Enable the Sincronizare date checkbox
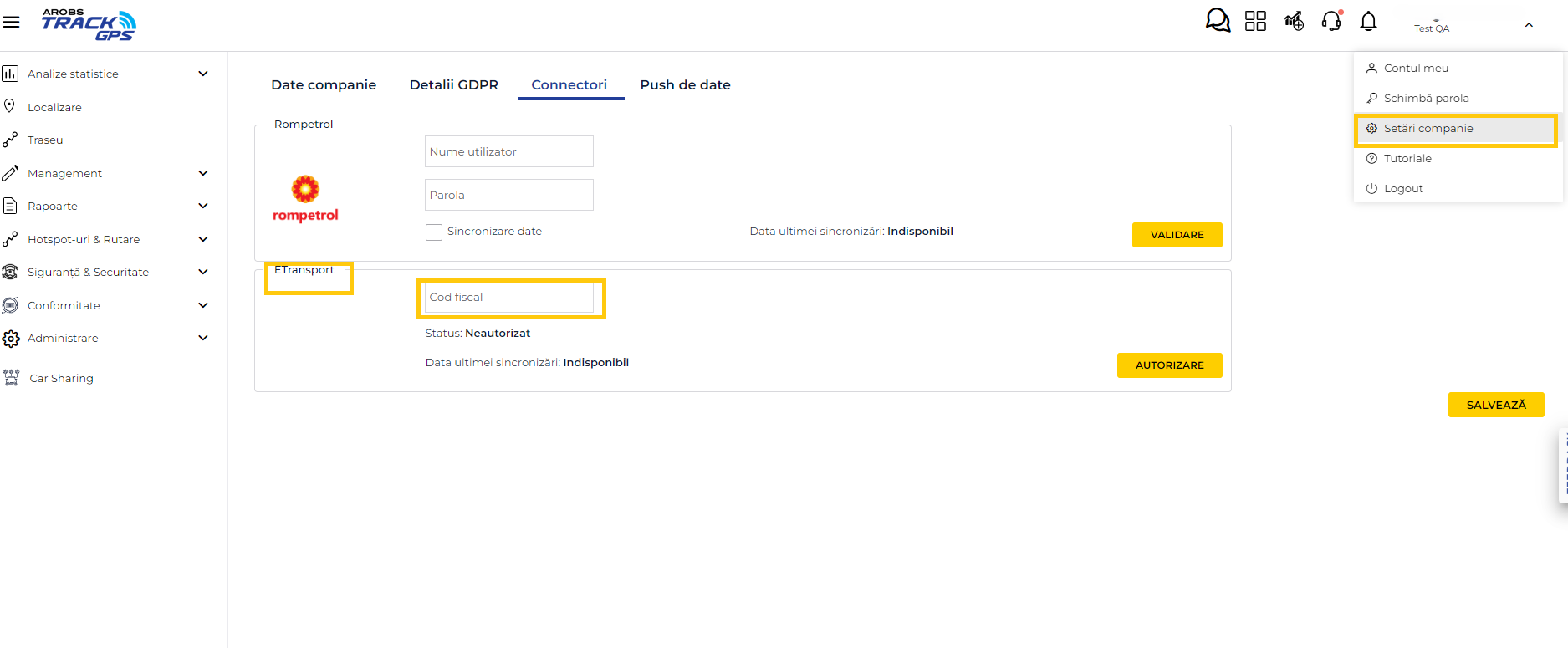 (434, 232)
